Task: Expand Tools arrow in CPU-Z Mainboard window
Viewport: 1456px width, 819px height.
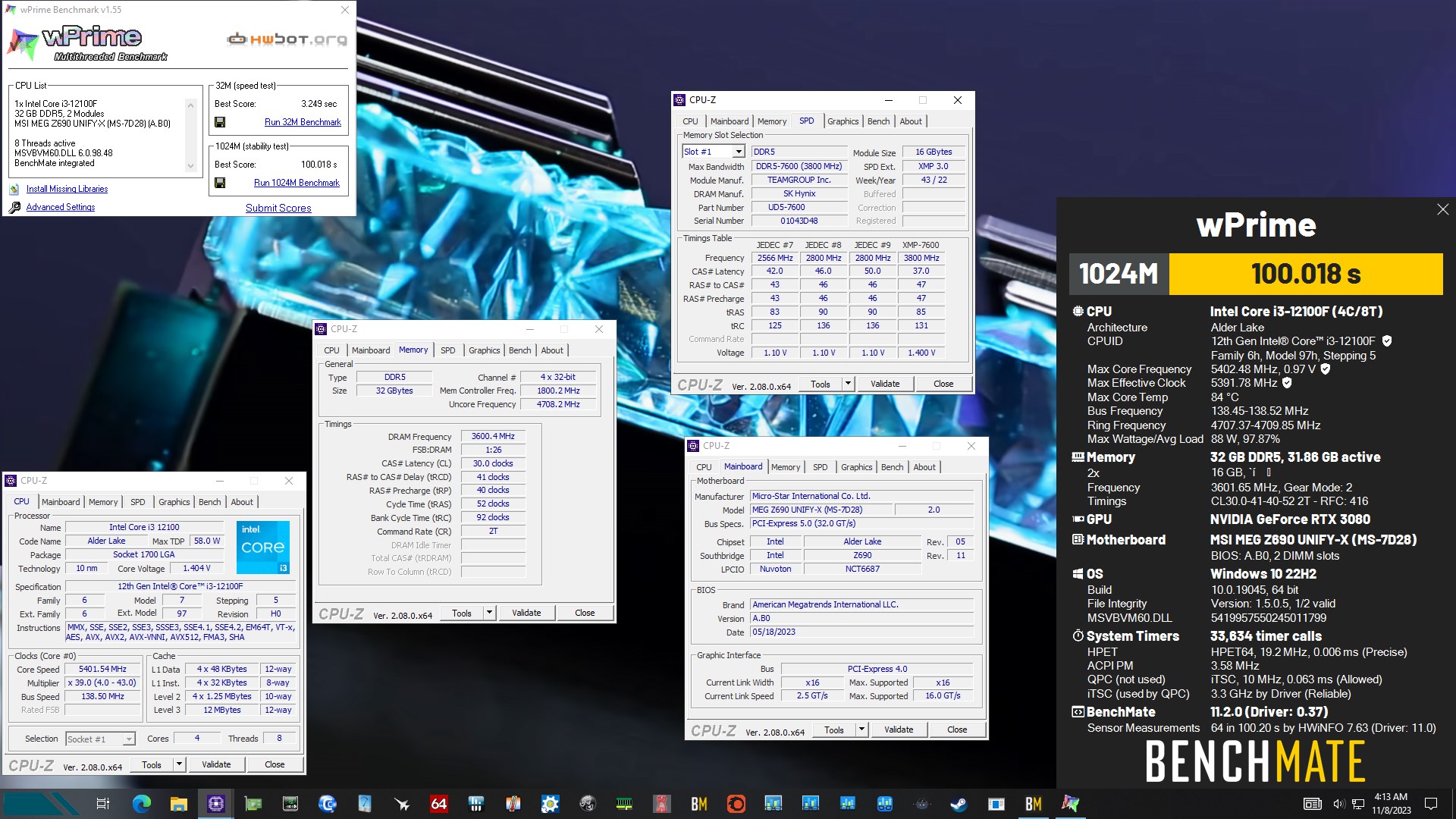Action: click(861, 730)
